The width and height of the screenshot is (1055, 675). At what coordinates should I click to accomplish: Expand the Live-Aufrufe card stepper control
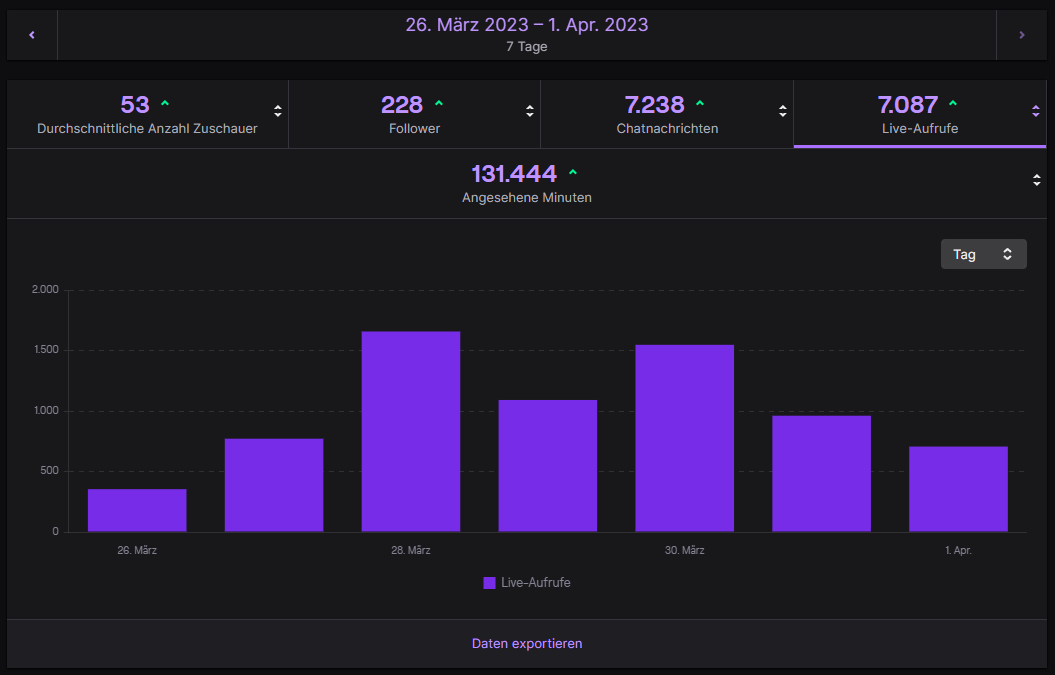coord(1034,113)
